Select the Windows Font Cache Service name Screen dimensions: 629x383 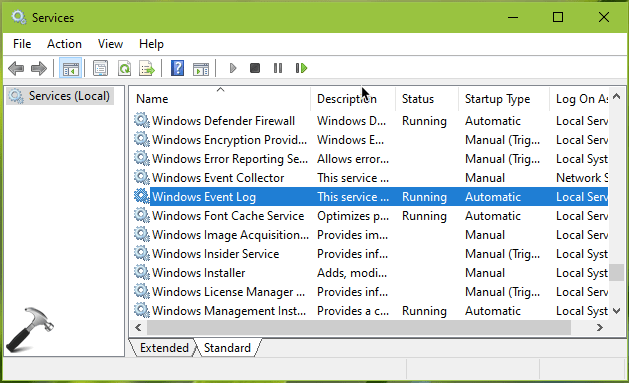228,216
